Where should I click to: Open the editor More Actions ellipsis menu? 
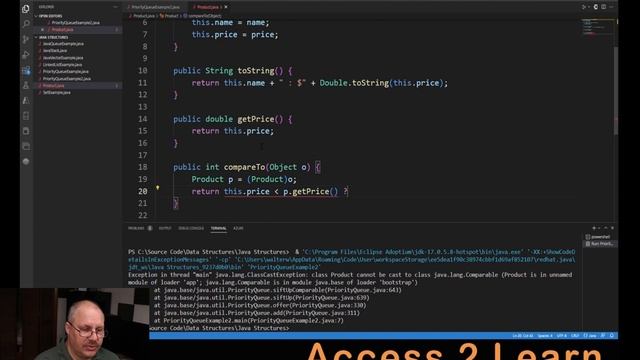pyautogui.click(x=611, y=7)
